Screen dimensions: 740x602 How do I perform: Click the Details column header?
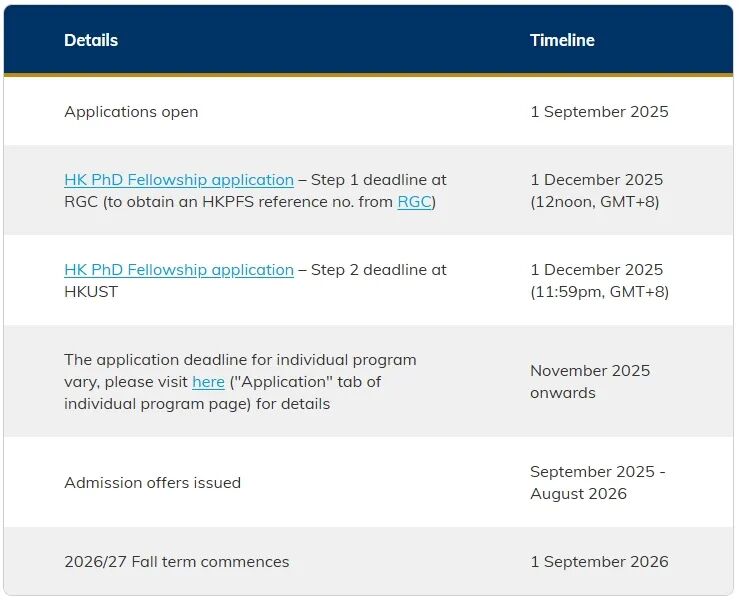click(x=91, y=40)
